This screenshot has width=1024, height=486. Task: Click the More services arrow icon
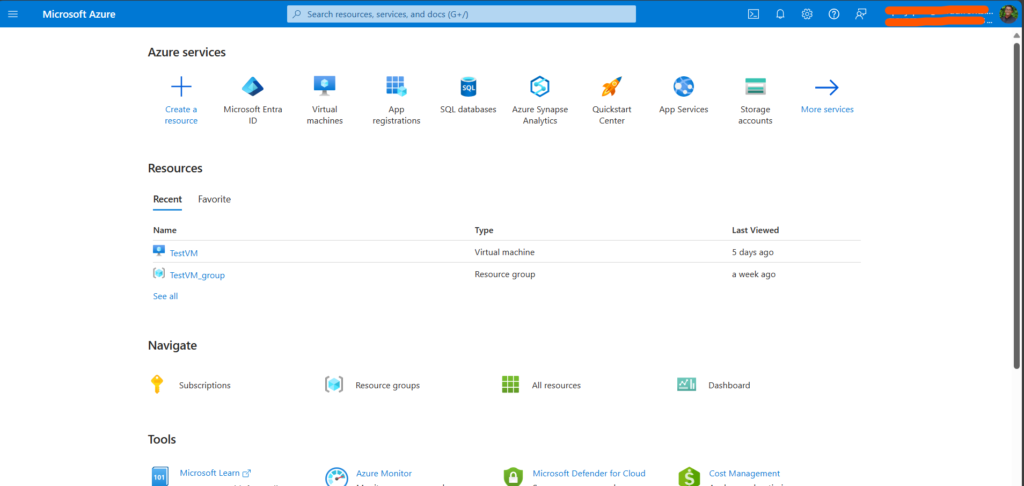coord(827,87)
